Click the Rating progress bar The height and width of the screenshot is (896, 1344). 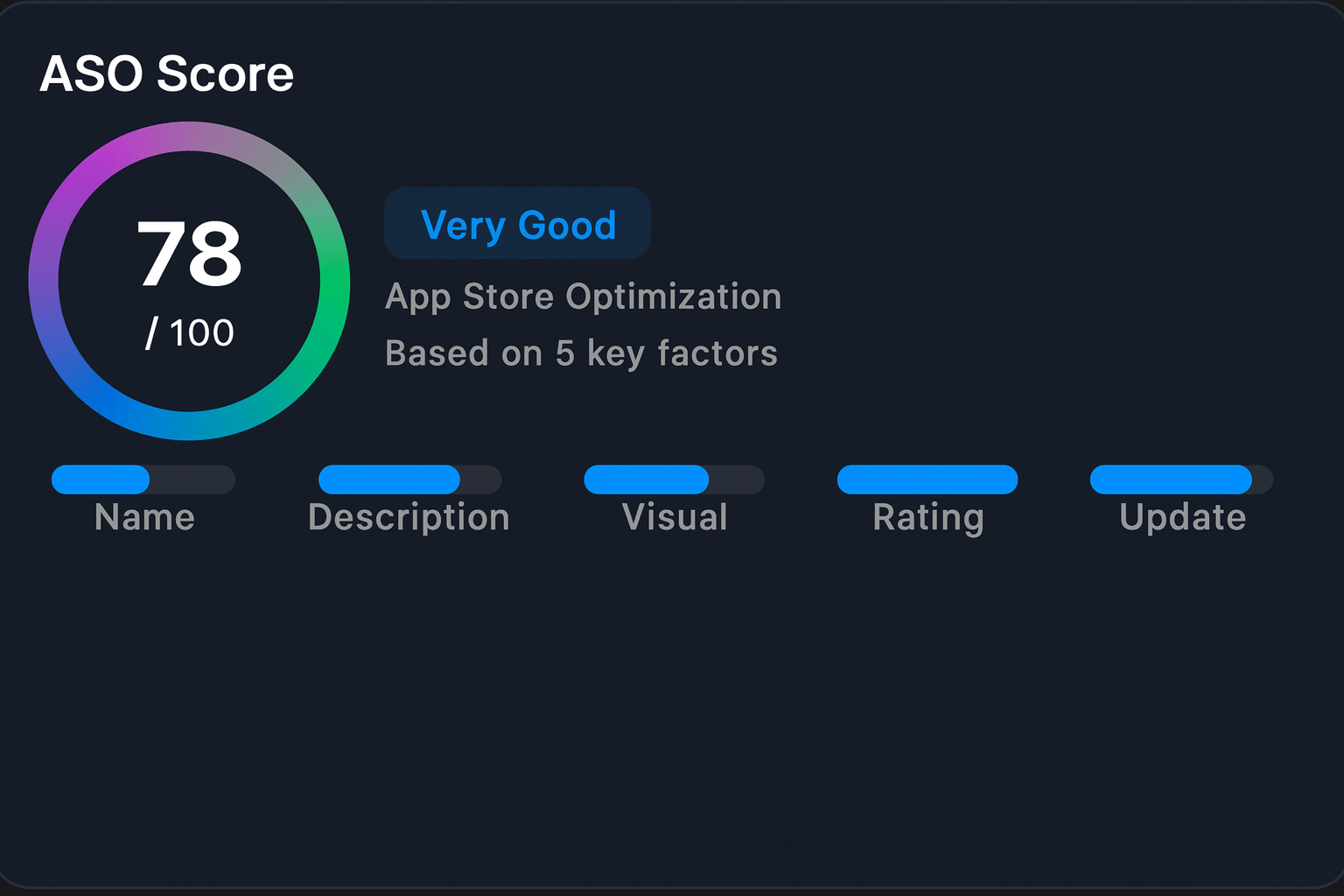pyautogui.click(x=927, y=479)
